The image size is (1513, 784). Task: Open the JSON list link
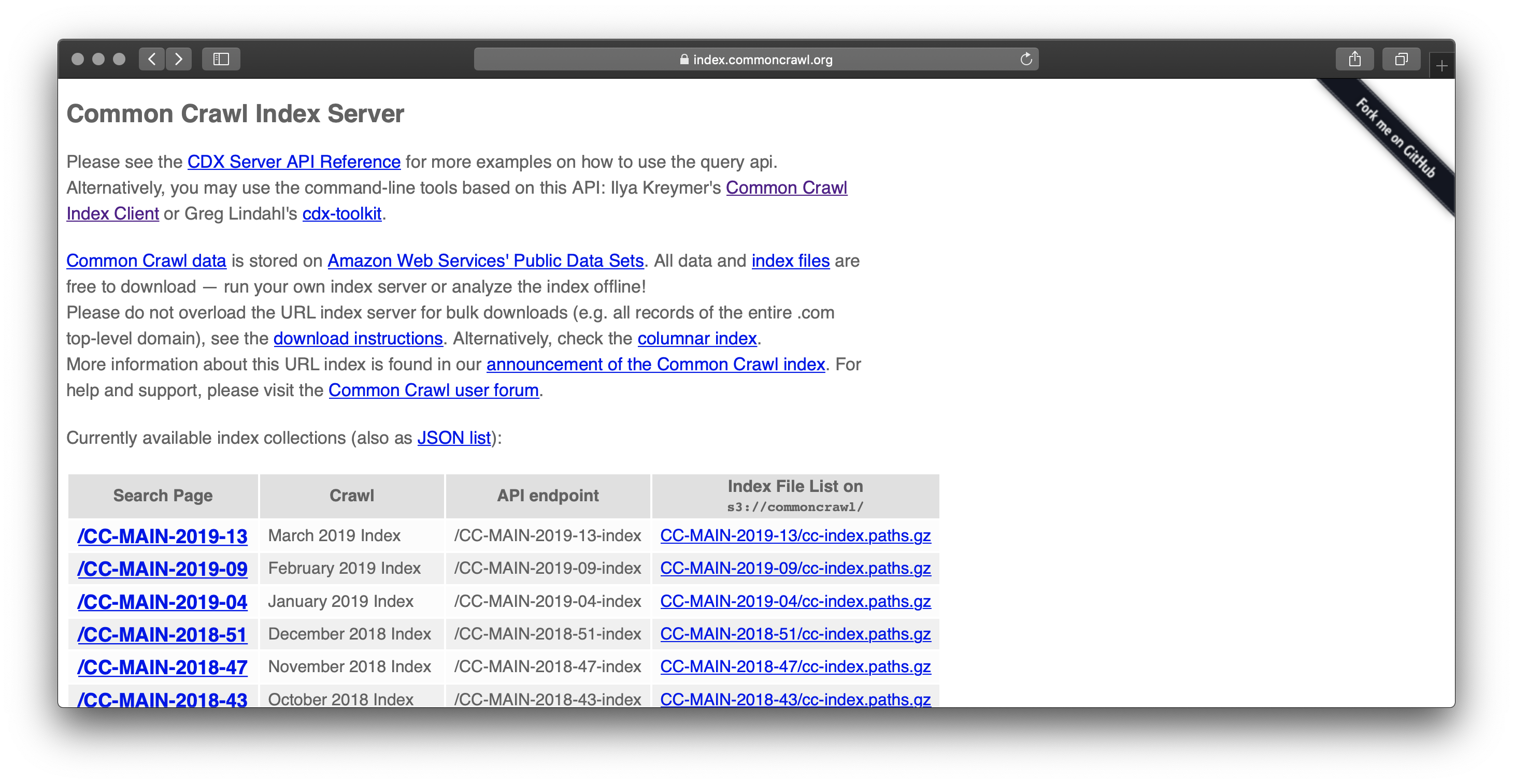[x=454, y=438]
